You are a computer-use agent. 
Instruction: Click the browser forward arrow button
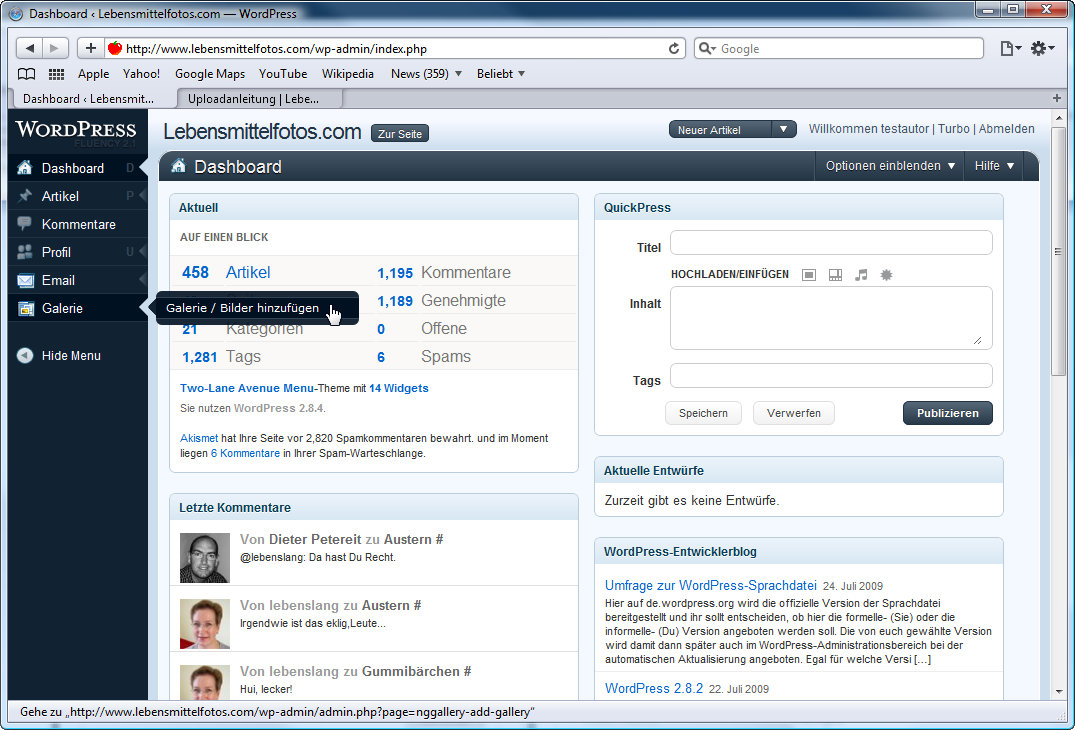[55, 48]
